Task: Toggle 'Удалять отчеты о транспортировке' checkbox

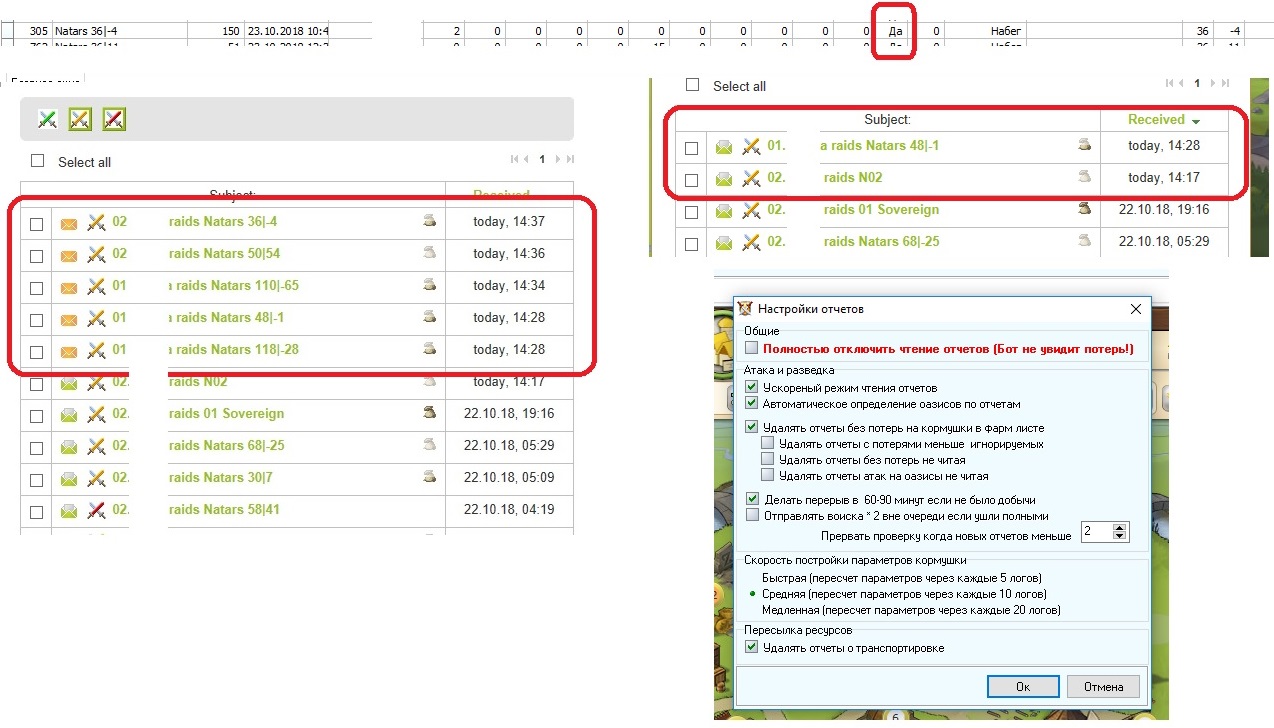Action: (x=752, y=647)
